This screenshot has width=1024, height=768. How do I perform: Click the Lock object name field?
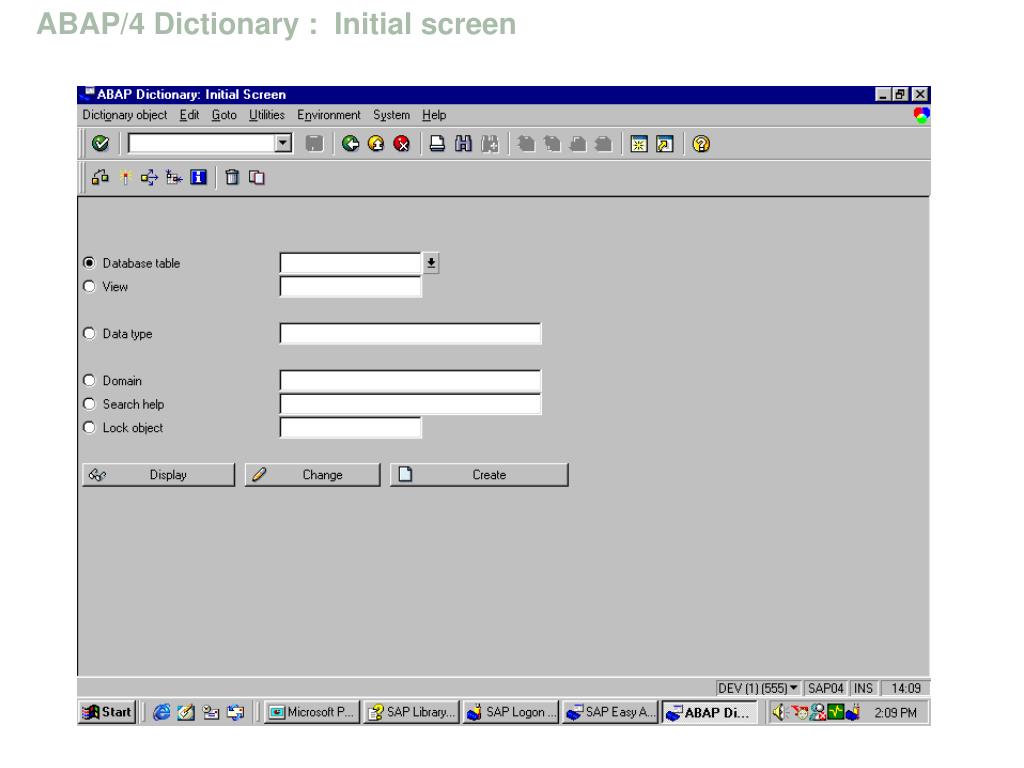tap(351, 428)
